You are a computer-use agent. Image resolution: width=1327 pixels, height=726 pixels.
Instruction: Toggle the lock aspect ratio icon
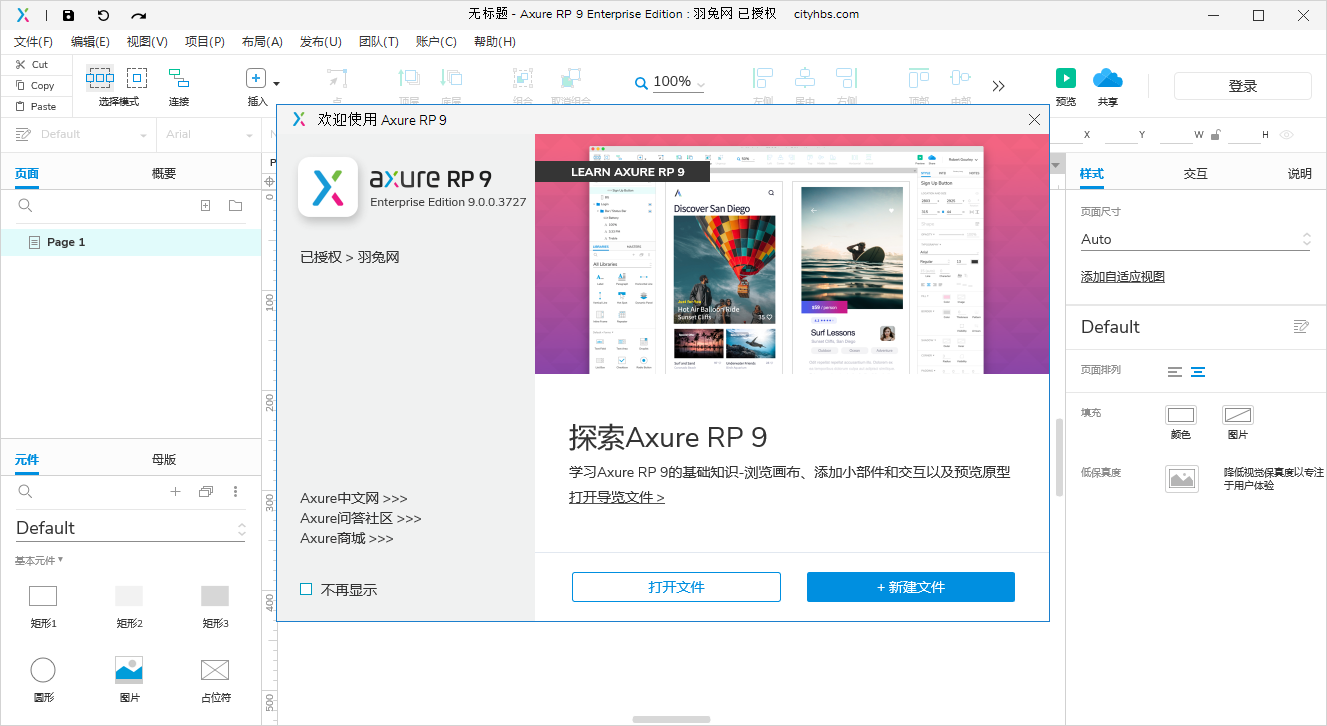[x=1215, y=135]
